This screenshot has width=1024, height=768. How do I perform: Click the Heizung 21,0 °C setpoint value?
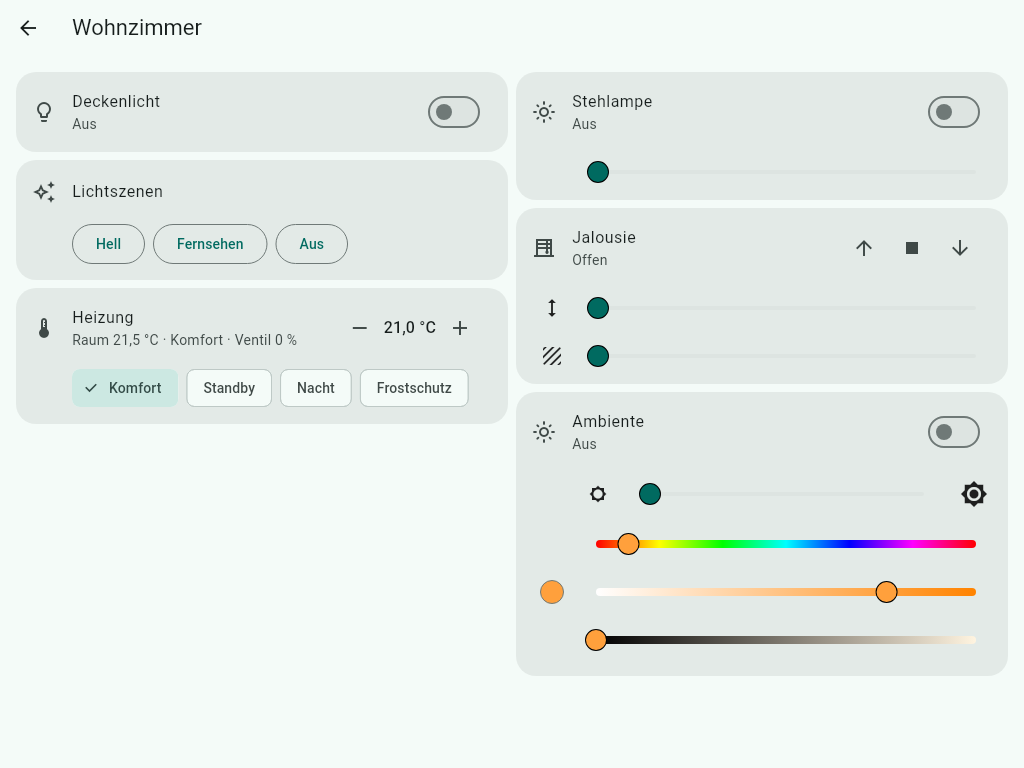pos(409,328)
